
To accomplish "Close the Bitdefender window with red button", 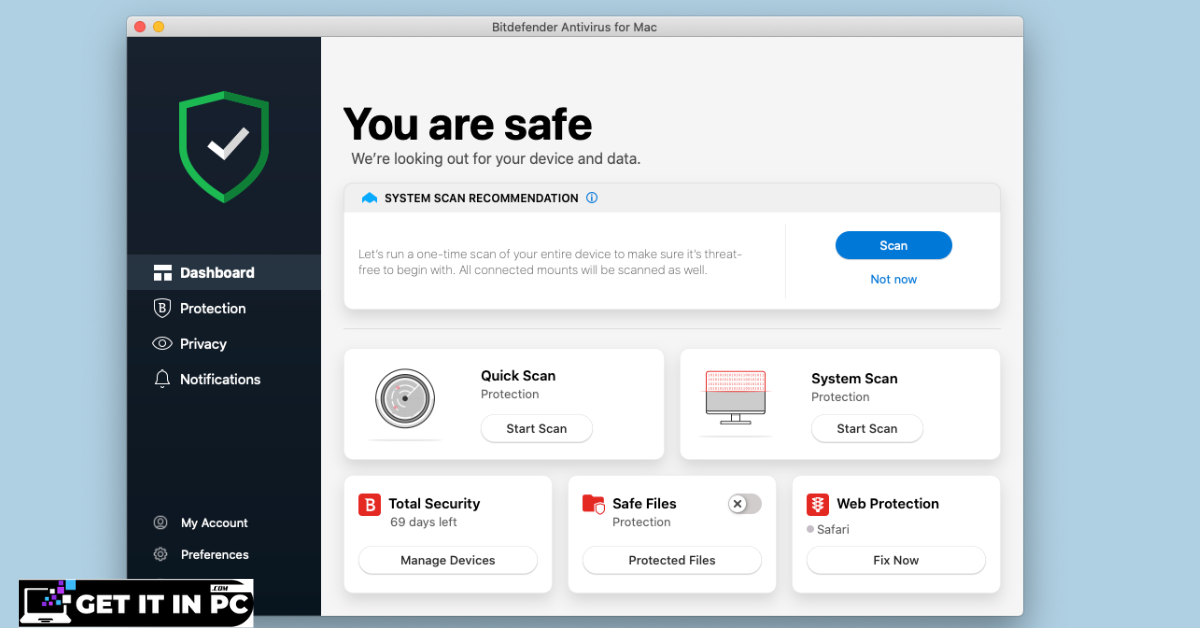I will (x=140, y=26).
